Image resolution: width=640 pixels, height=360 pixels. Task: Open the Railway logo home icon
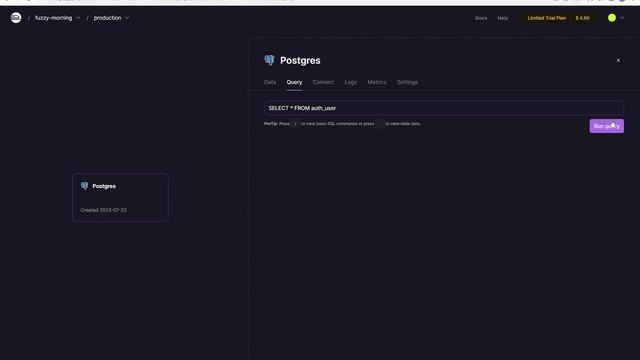tap(16, 18)
